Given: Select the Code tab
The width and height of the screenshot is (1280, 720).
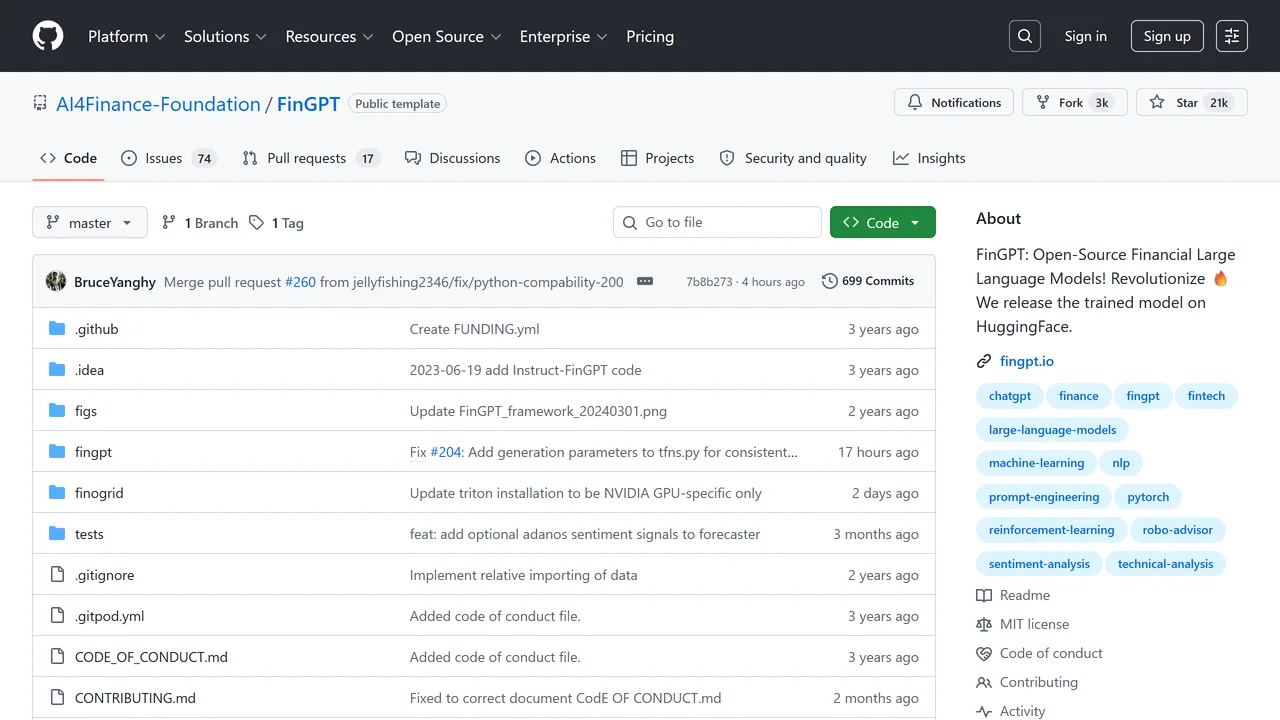Looking at the screenshot, I should pyautogui.click(x=68, y=158).
